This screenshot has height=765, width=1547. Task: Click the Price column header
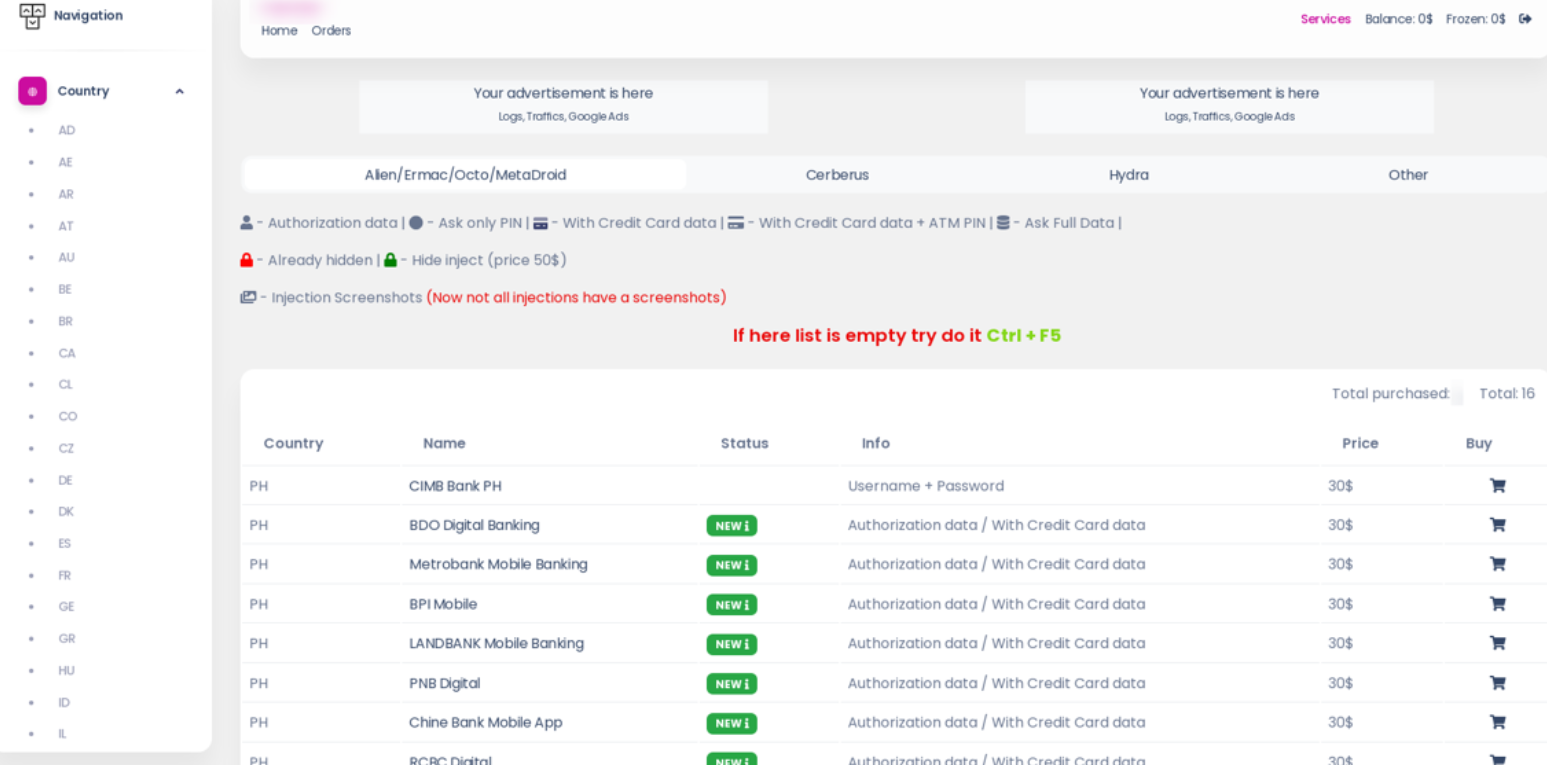coord(1360,444)
